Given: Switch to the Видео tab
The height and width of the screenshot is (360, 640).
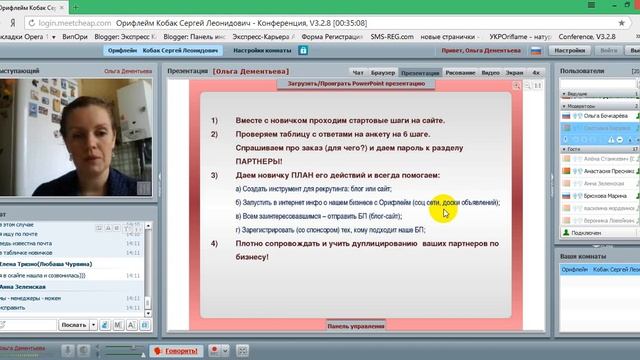Looking at the screenshot, I should click(x=490, y=73).
